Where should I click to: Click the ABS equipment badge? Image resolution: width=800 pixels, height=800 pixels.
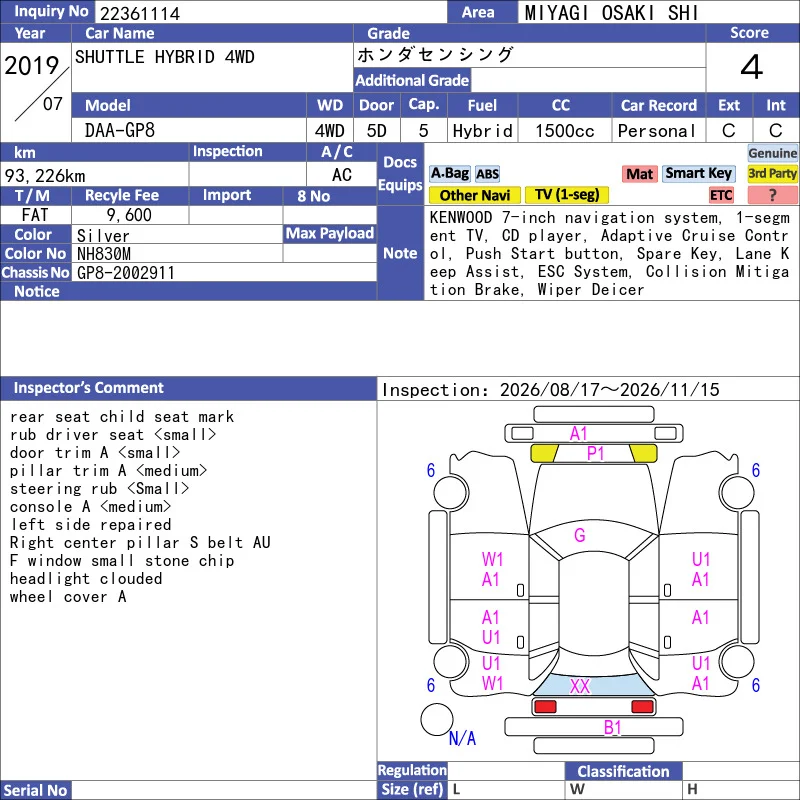487,174
